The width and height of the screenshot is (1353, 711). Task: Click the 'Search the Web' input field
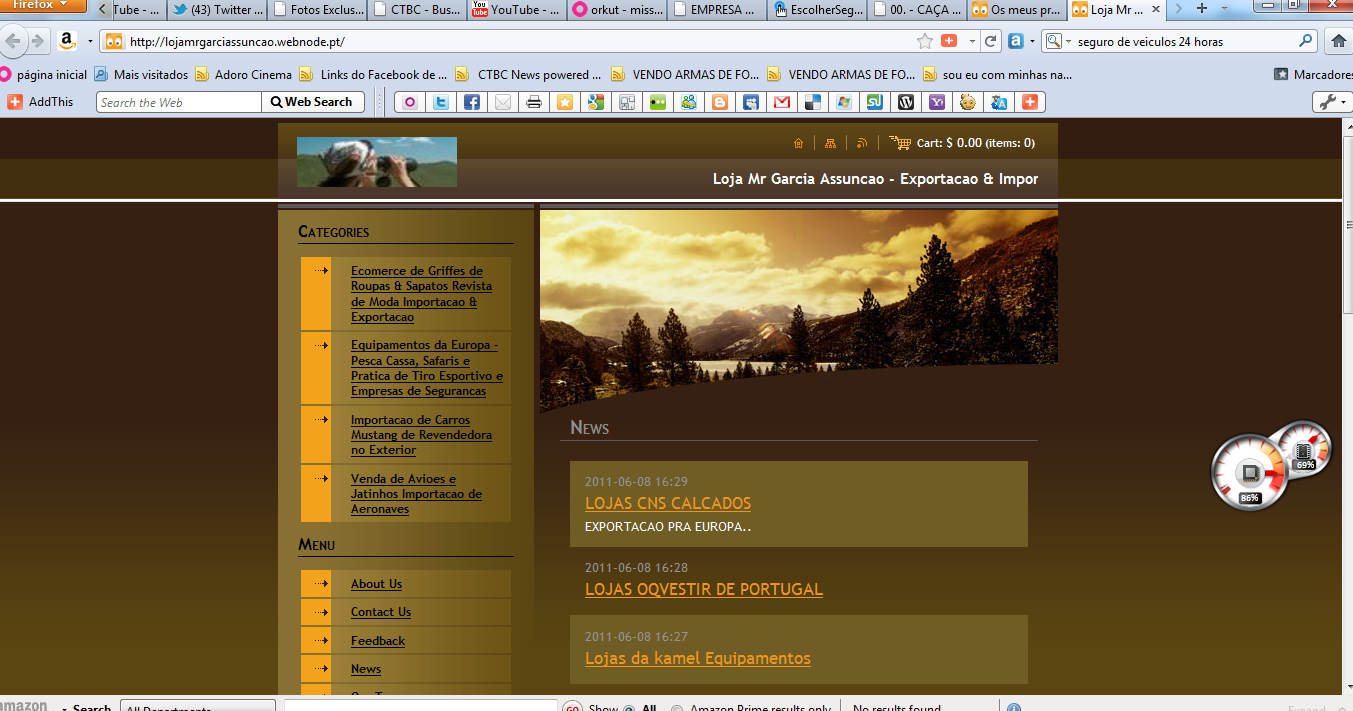click(178, 102)
